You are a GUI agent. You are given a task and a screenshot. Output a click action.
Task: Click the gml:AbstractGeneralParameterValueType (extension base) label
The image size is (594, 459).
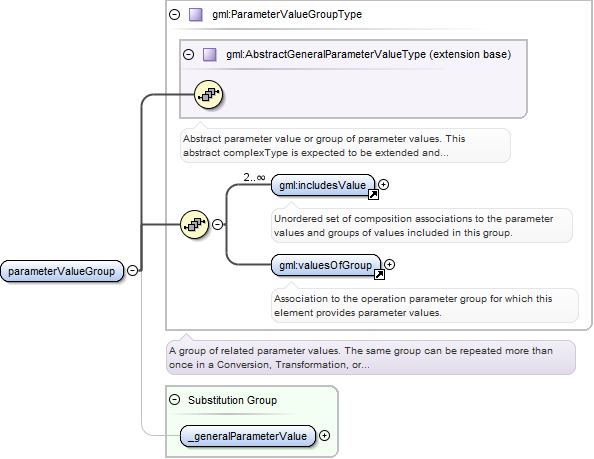coord(369,55)
